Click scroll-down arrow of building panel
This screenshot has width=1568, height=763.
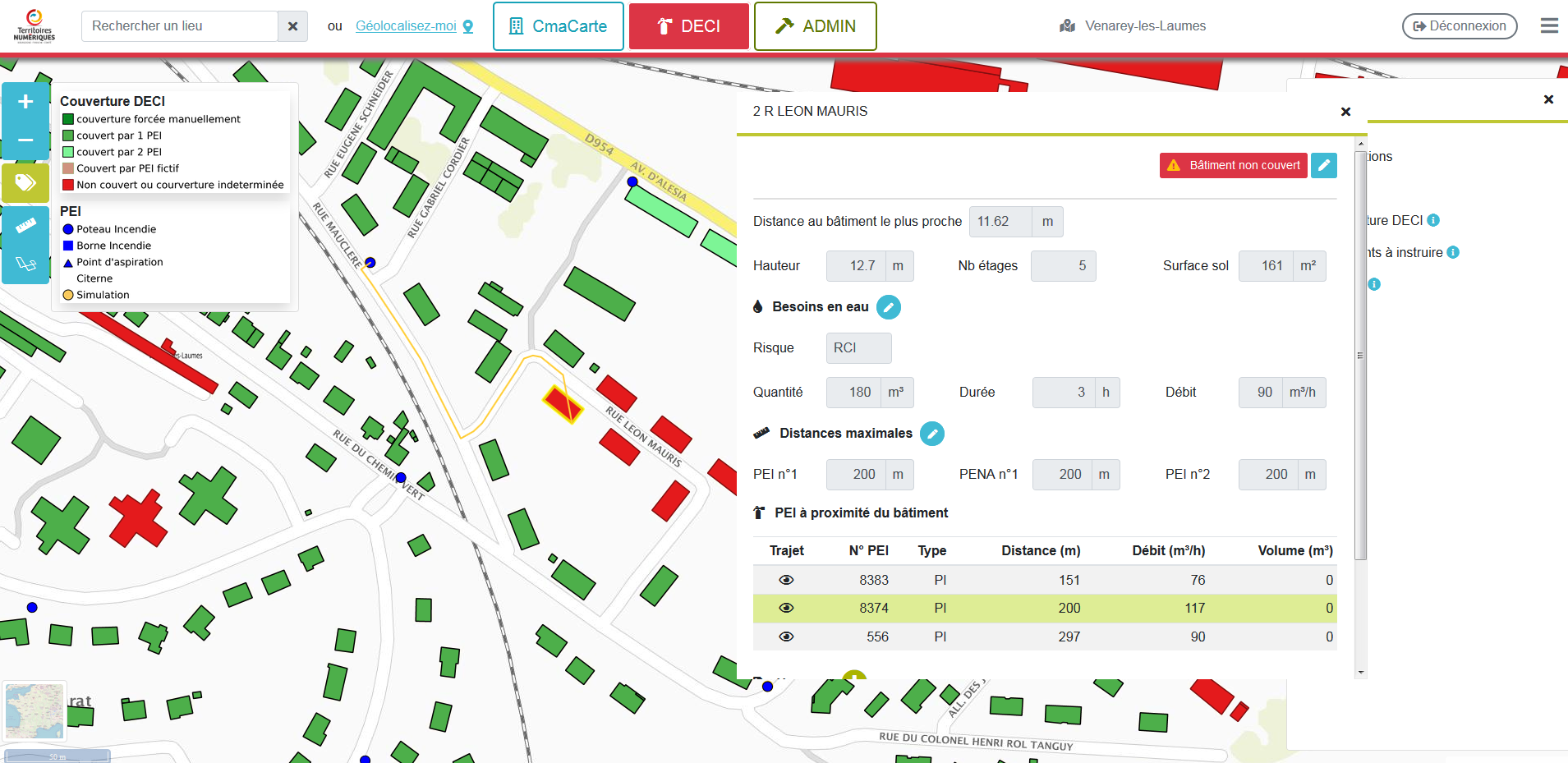1361,672
